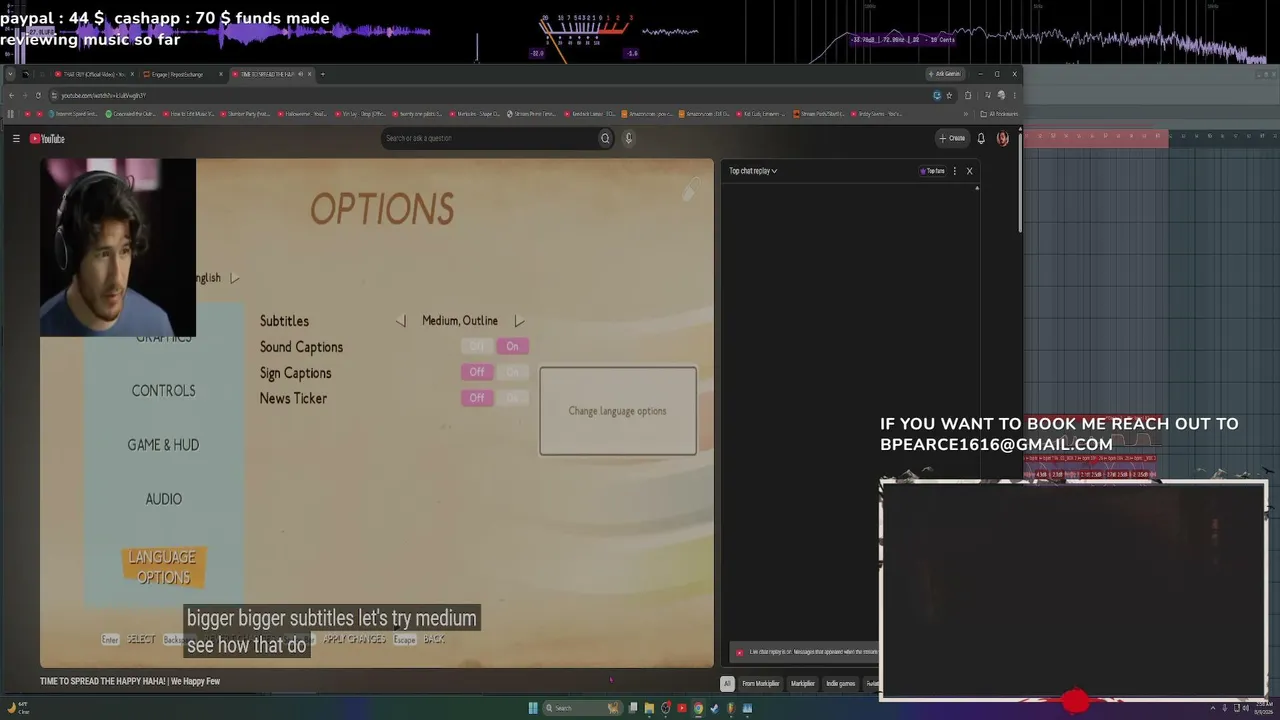Open the Controls options section
The height and width of the screenshot is (720, 1280).
tap(163, 391)
